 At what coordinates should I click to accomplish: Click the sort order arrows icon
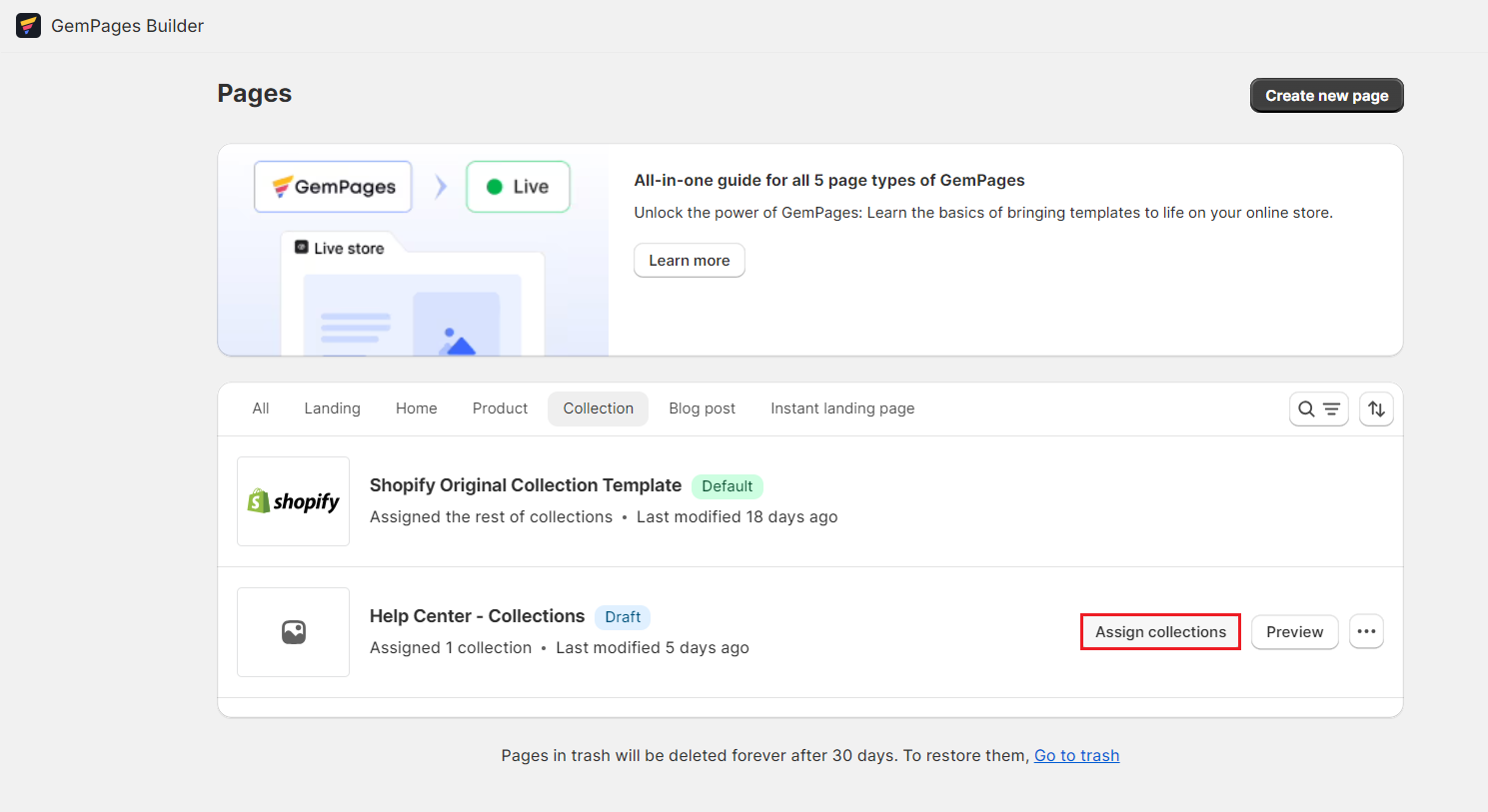(1376, 408)
